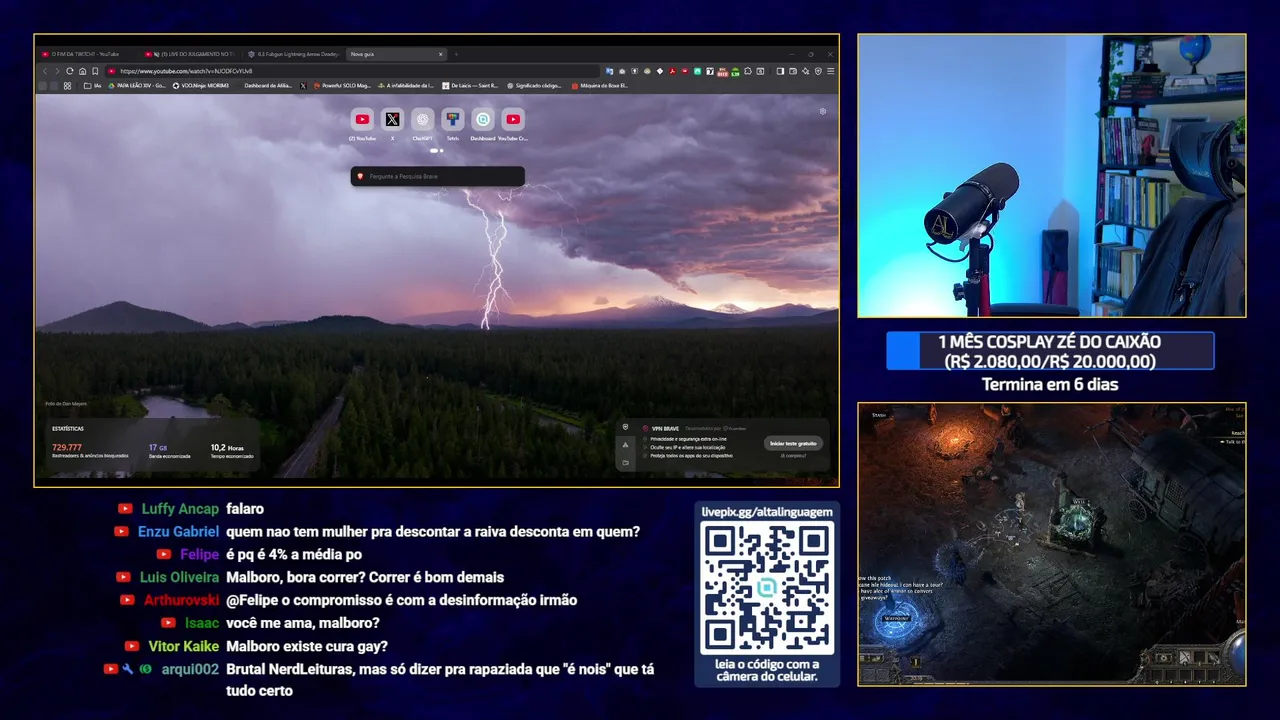
Task: Go back with the browser back arrow
Action: 45,71
